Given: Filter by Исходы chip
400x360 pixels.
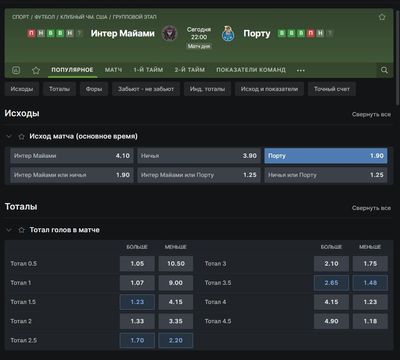Looking at the screenshot, I should [x=22, y=89].
